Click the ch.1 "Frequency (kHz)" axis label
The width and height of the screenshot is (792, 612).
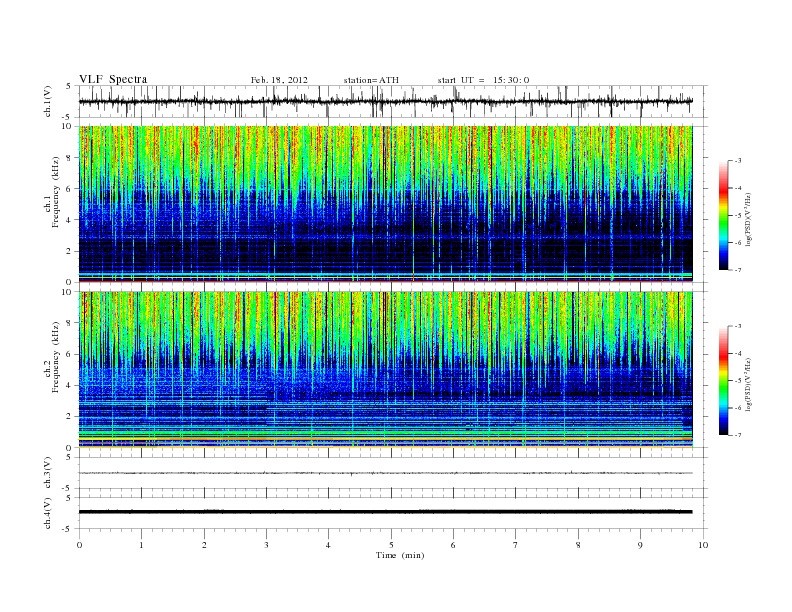(x=55, y=192)
